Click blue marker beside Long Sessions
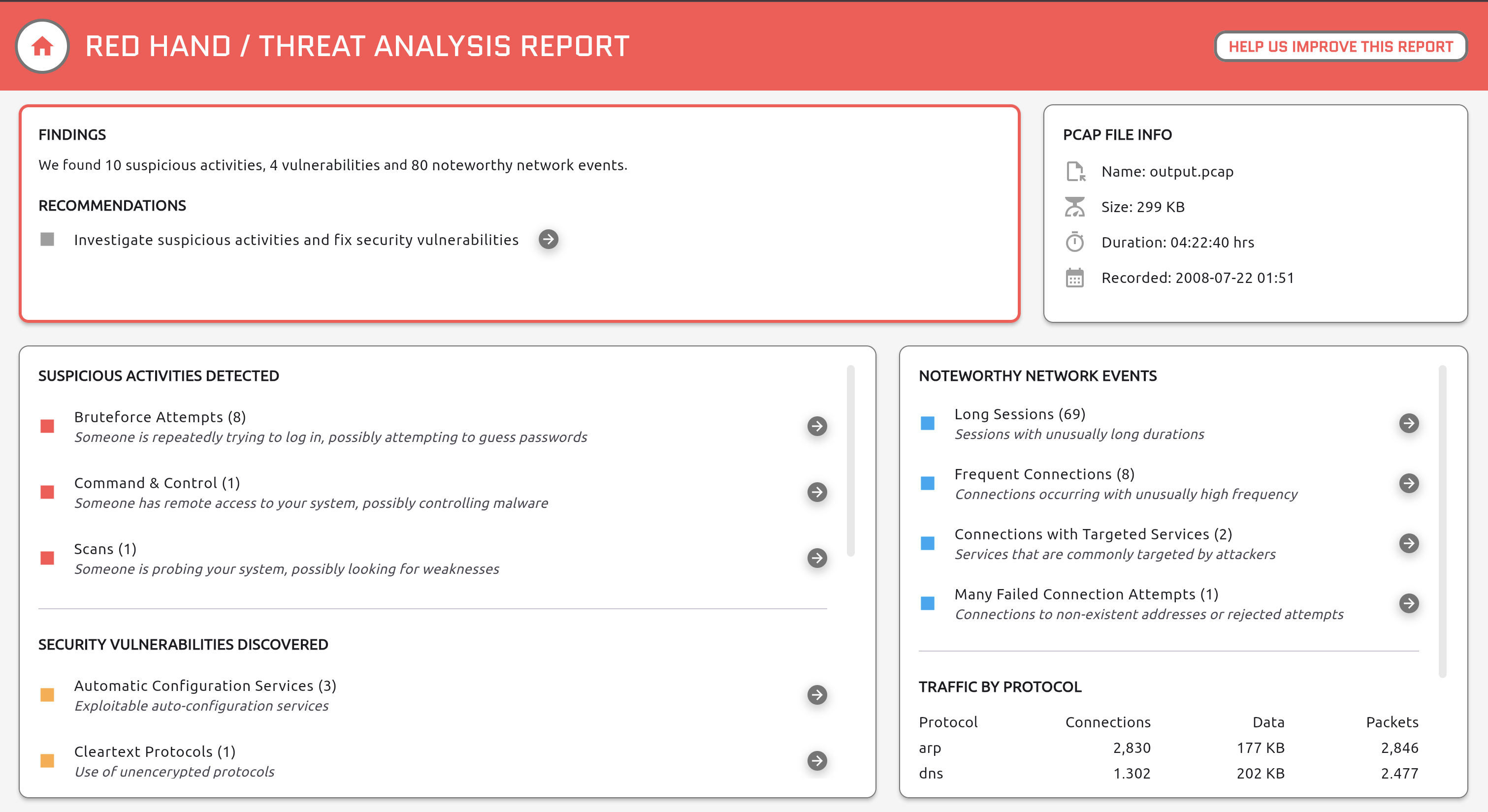 click(928, 423)
